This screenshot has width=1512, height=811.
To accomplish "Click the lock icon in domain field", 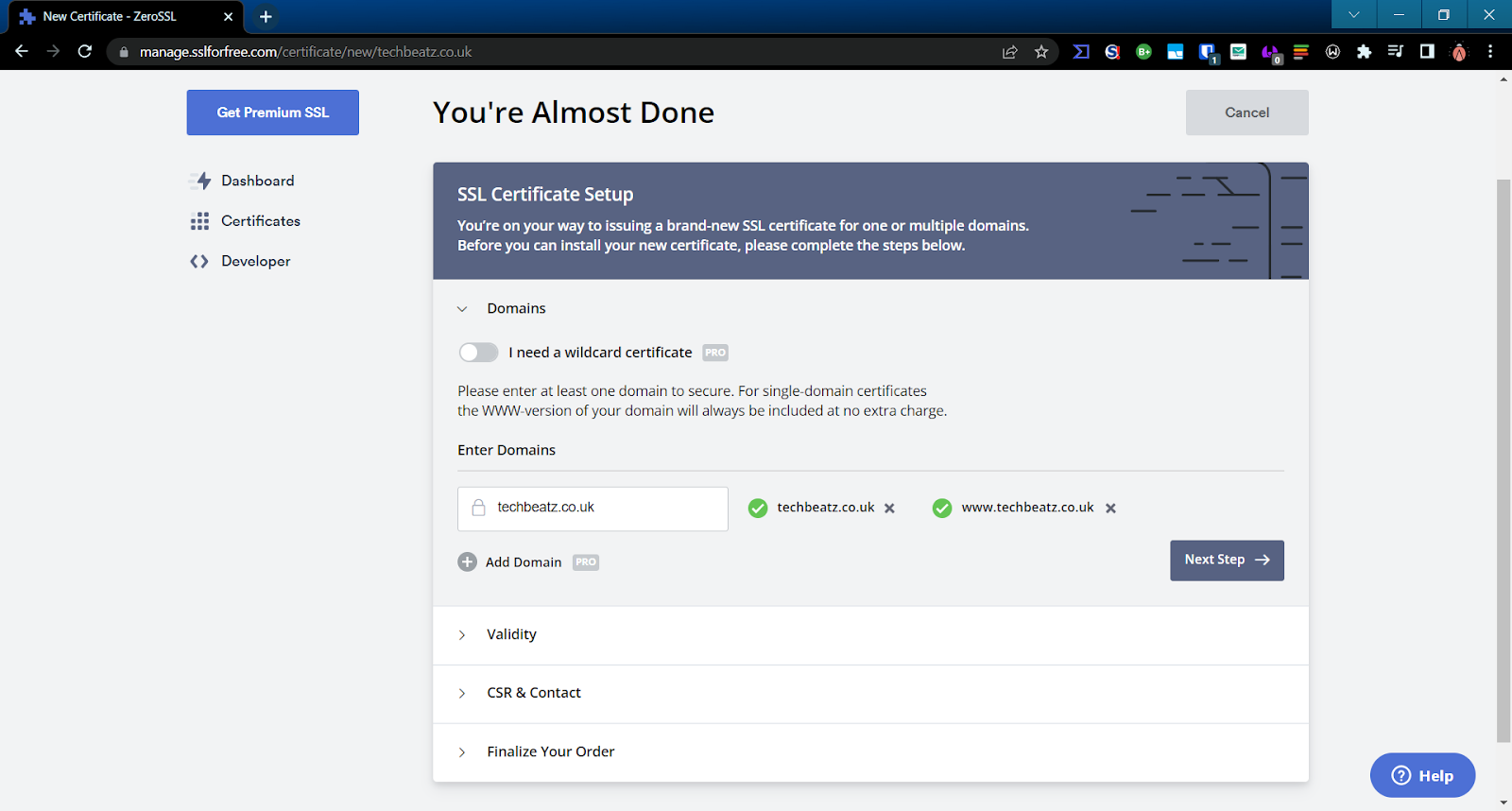I will (479, 508).
